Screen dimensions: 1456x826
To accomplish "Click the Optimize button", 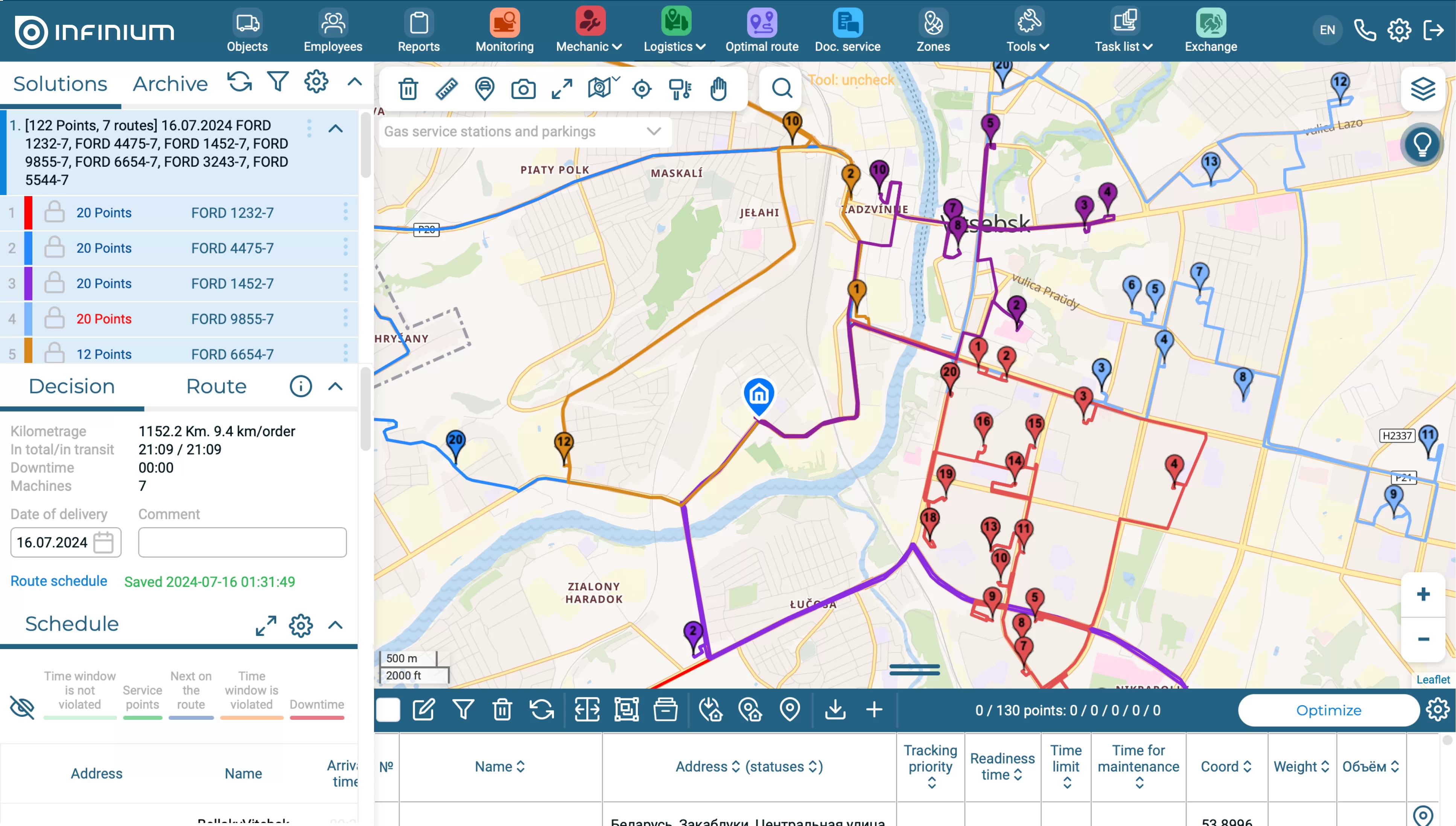I will tap(1328, 710).
